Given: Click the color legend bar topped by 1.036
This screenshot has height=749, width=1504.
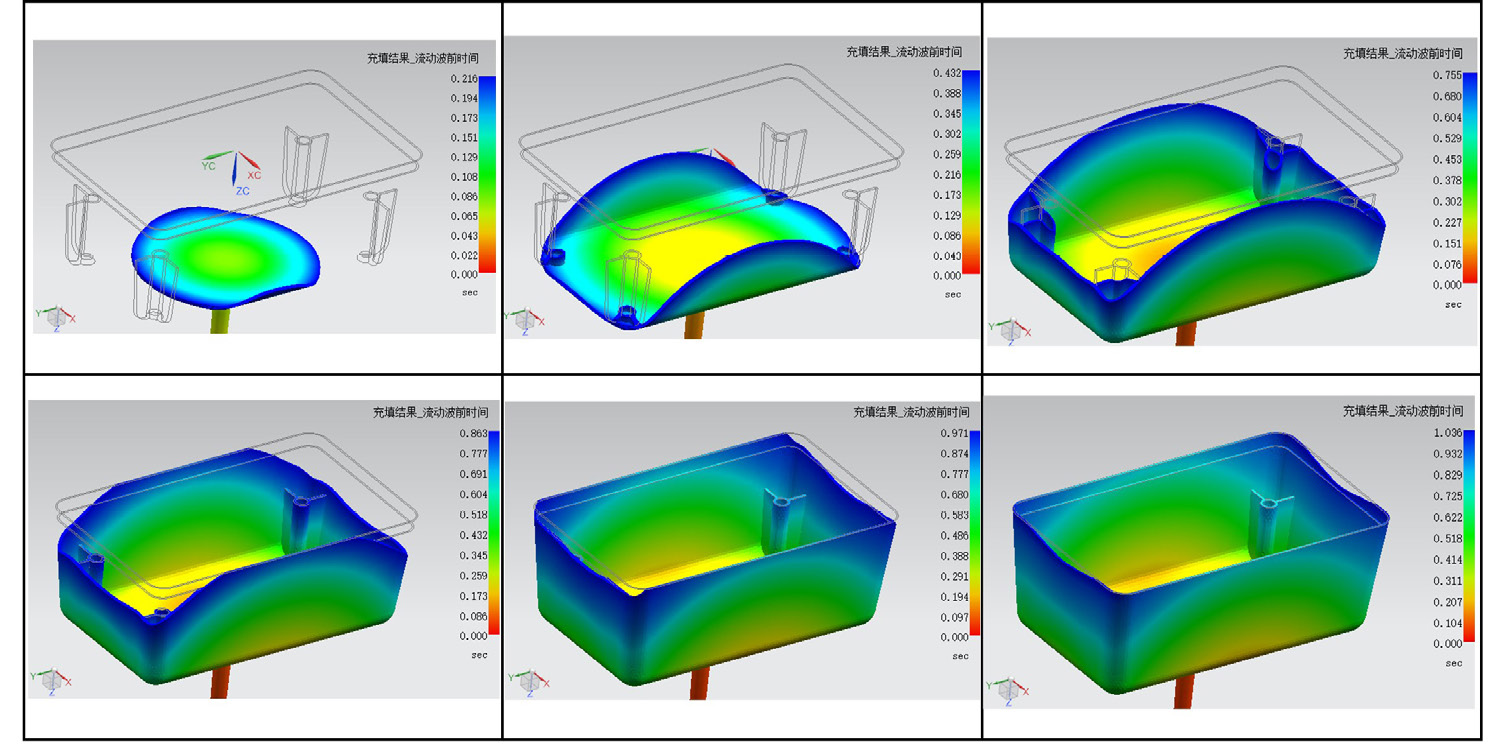Looking at the screenshot, I should (1470, 534).
